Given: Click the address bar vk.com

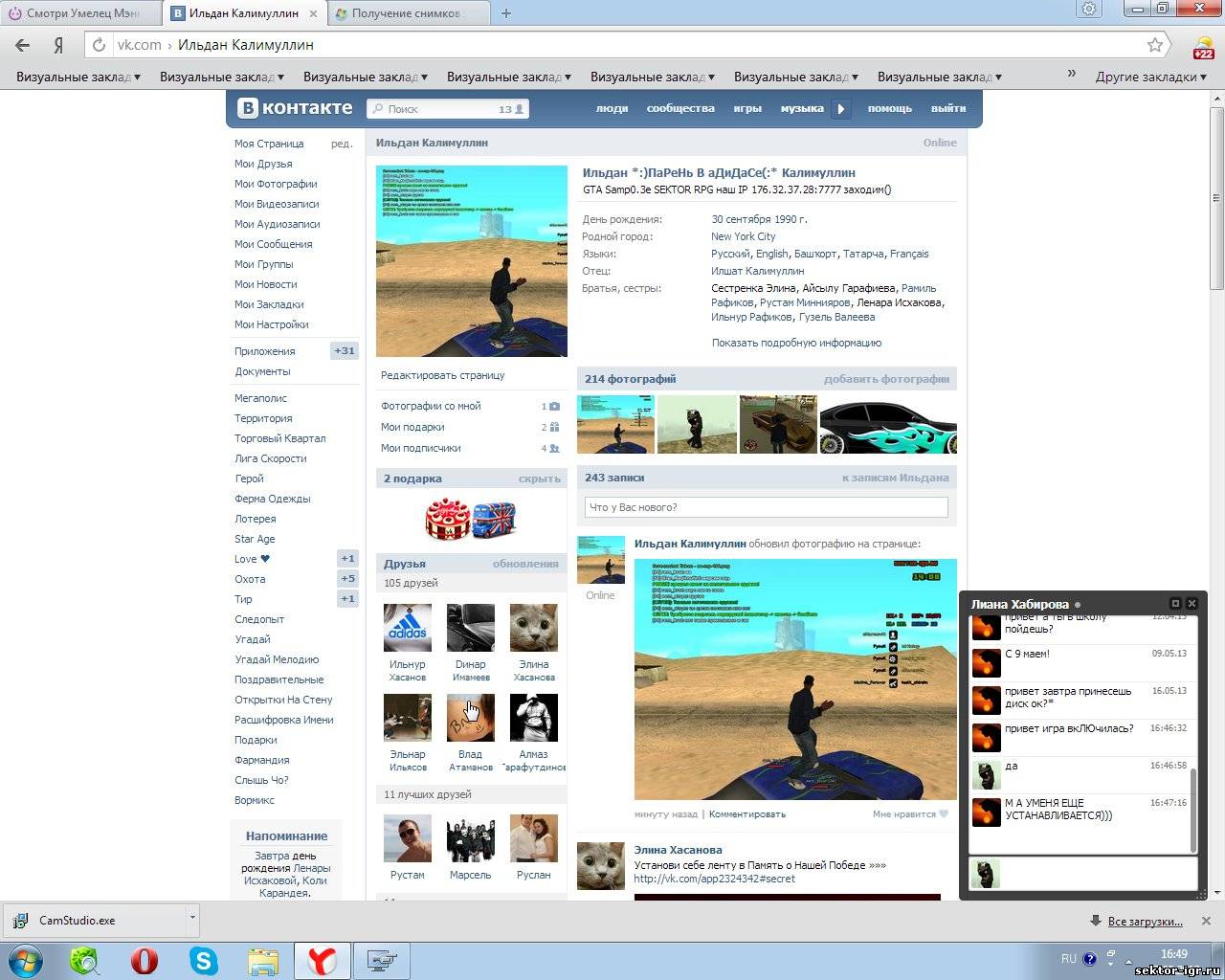Looking at the screenshot, I should coord(612,45).
